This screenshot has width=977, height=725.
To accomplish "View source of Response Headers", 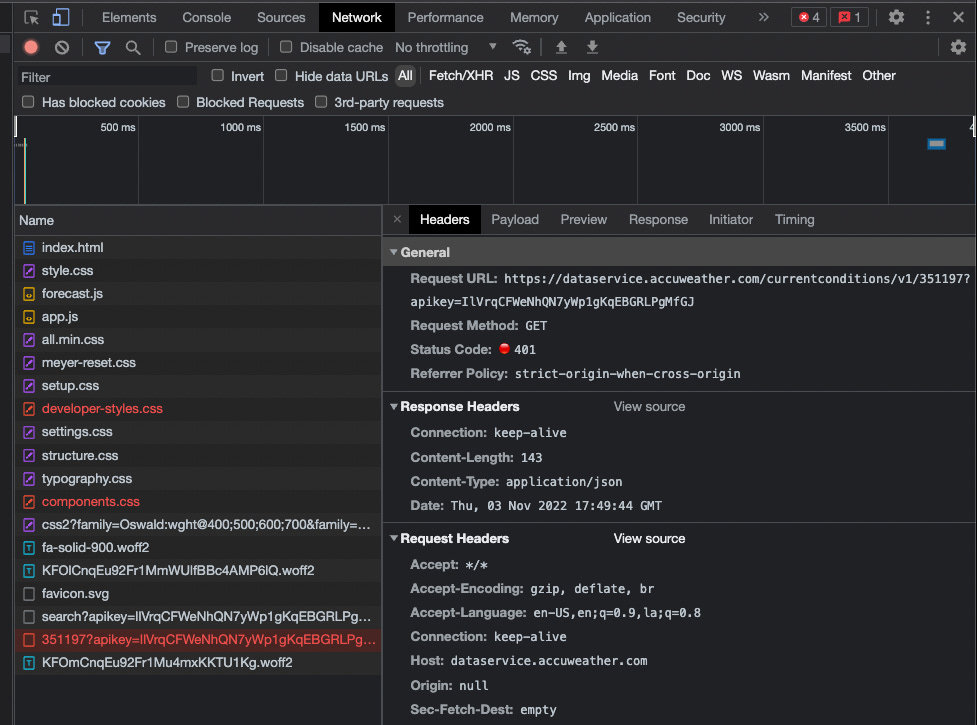I will pos(649,407).
